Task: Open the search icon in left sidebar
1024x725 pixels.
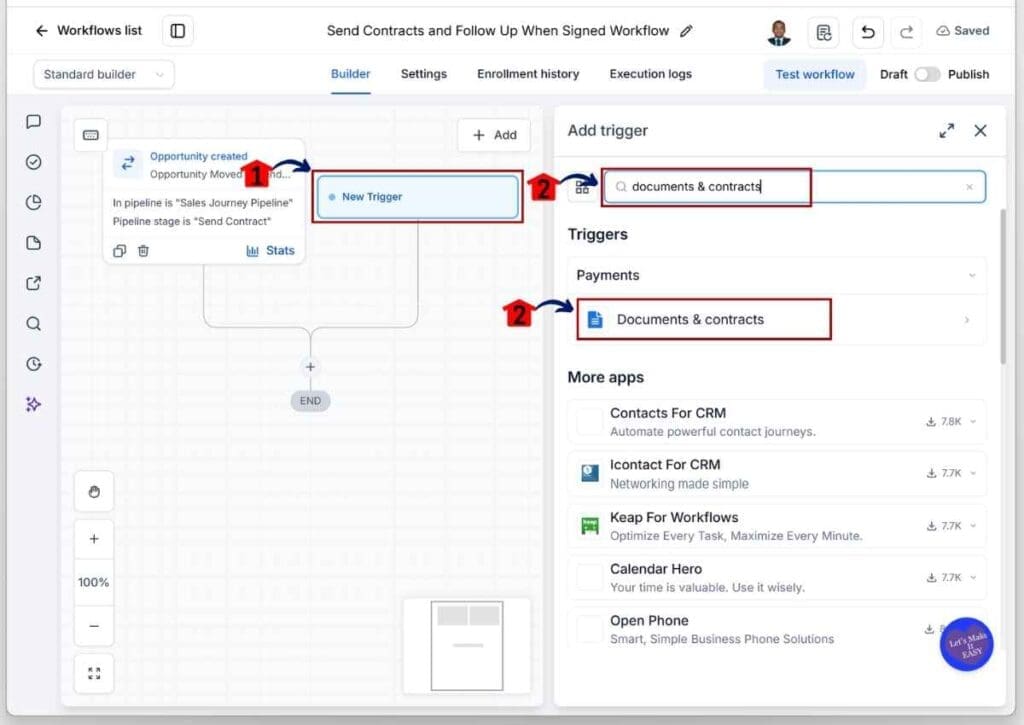Action: click(x=33, y=324)
